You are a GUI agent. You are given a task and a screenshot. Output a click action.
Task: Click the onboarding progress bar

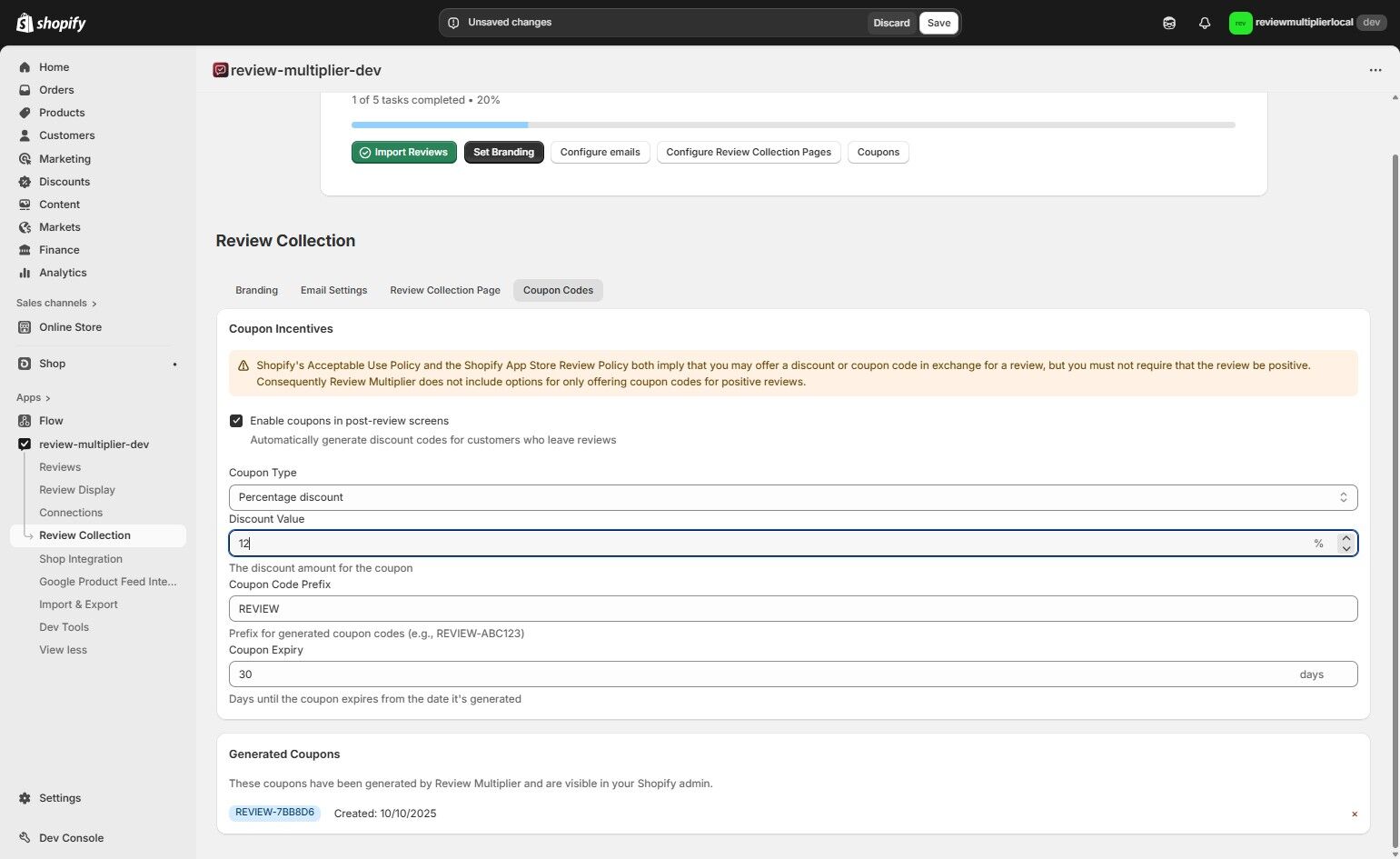point(792,125)
